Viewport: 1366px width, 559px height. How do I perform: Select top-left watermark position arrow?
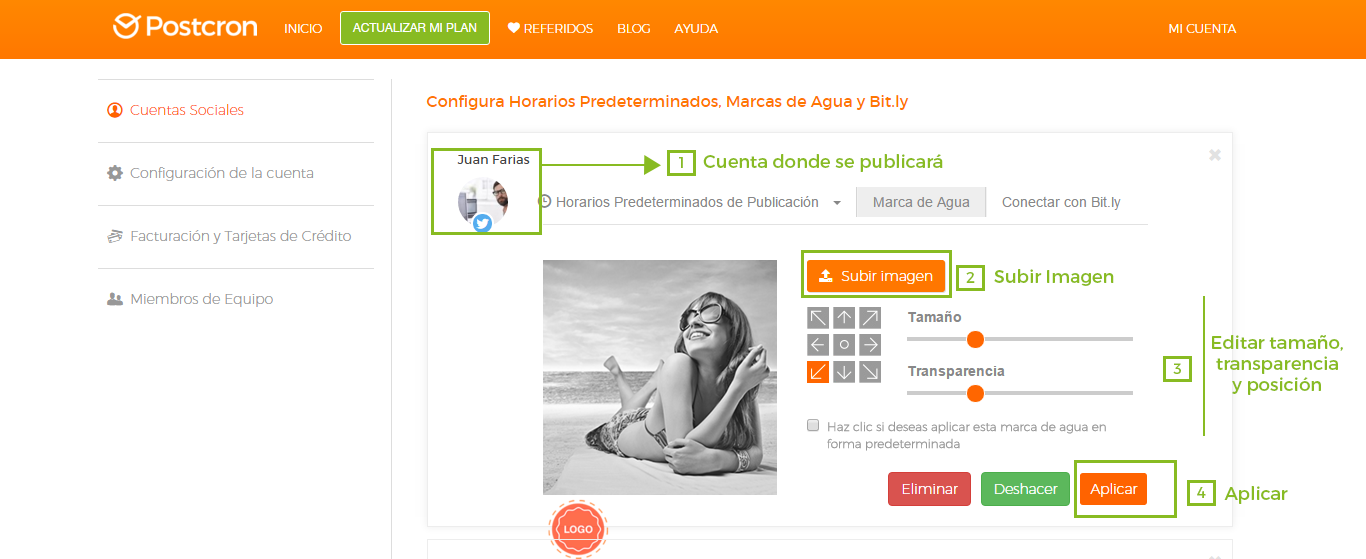(818, 318)
